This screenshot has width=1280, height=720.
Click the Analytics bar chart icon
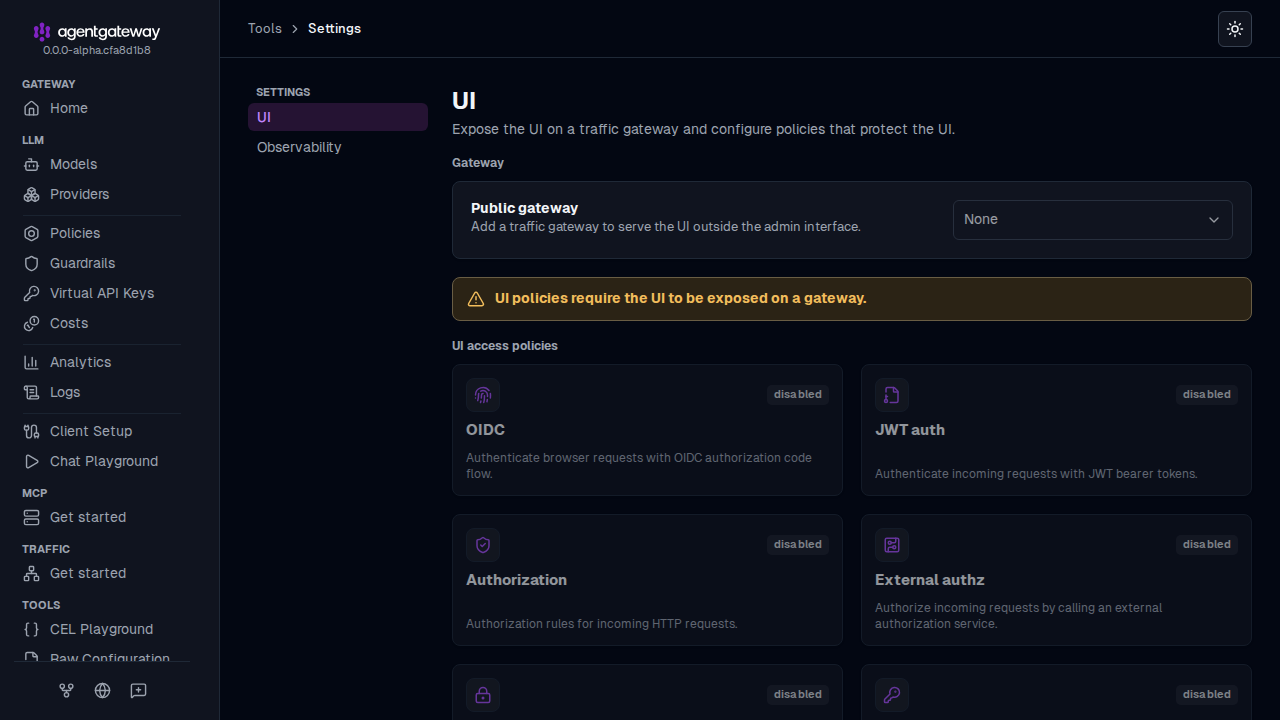(x=32, y=362)
